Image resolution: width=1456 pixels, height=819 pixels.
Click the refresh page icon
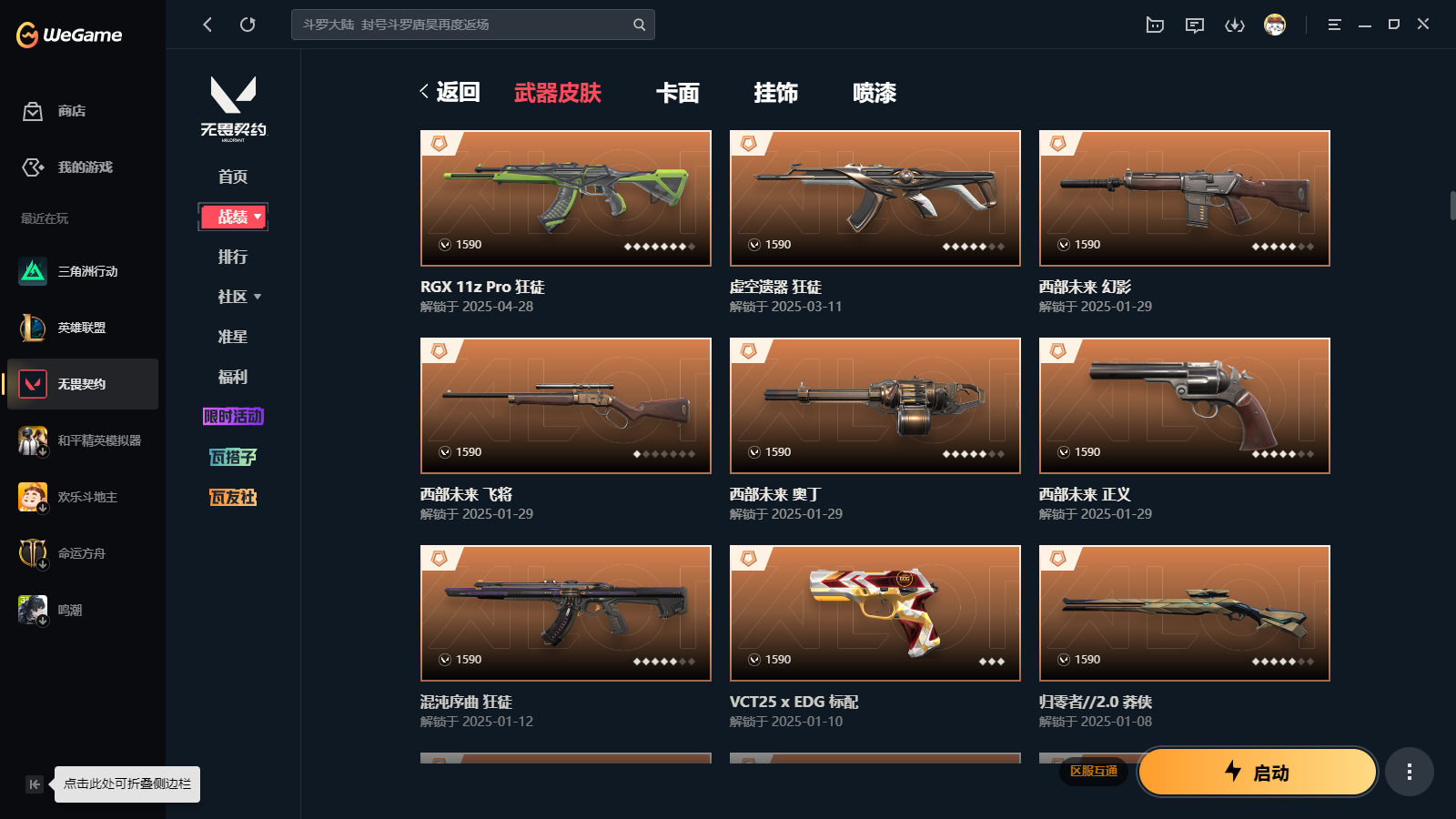[248, 25]
